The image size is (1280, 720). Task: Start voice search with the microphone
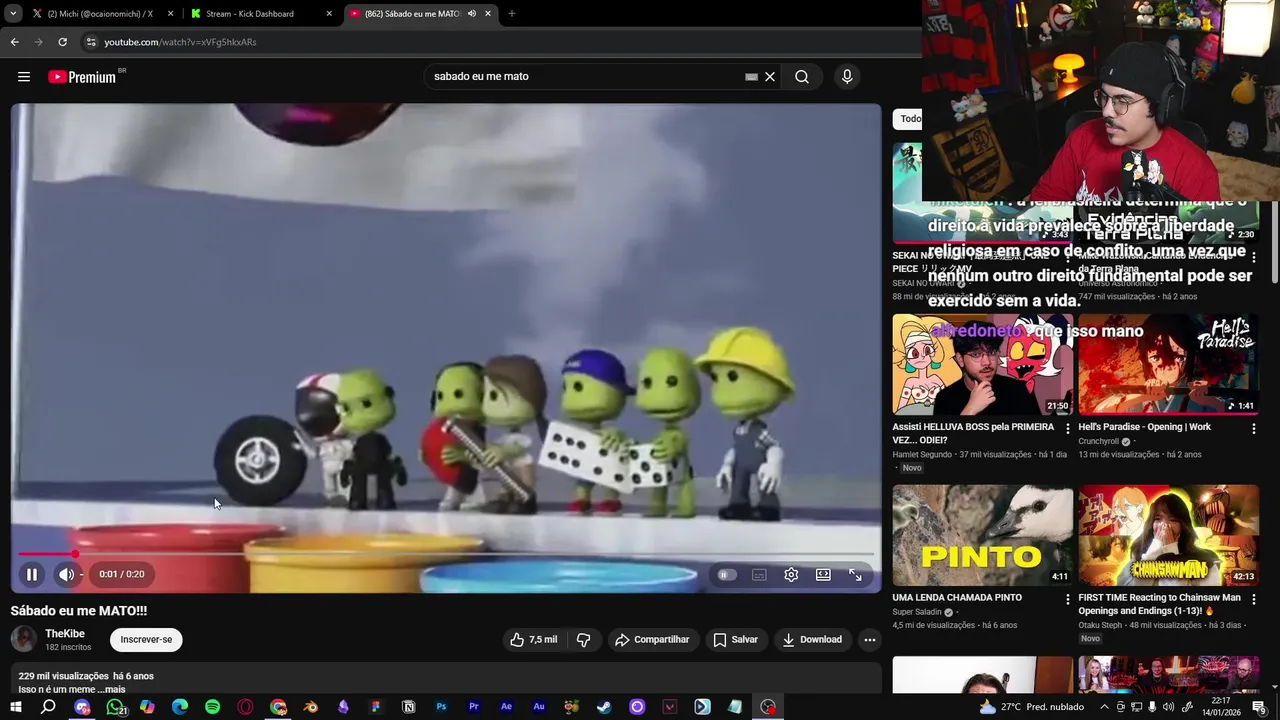coord(847,76)
